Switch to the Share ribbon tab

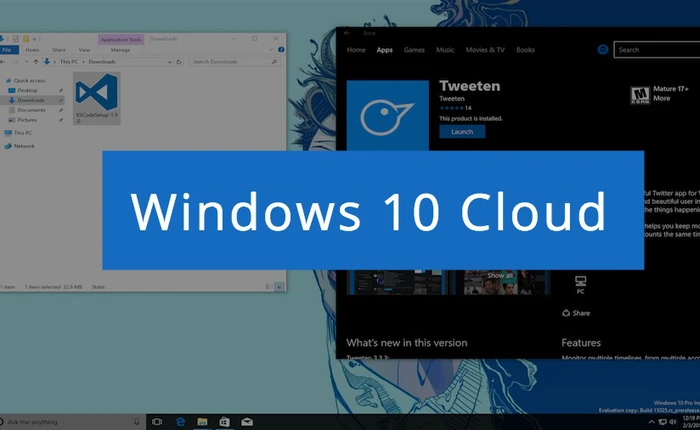[x=58, y=50]
